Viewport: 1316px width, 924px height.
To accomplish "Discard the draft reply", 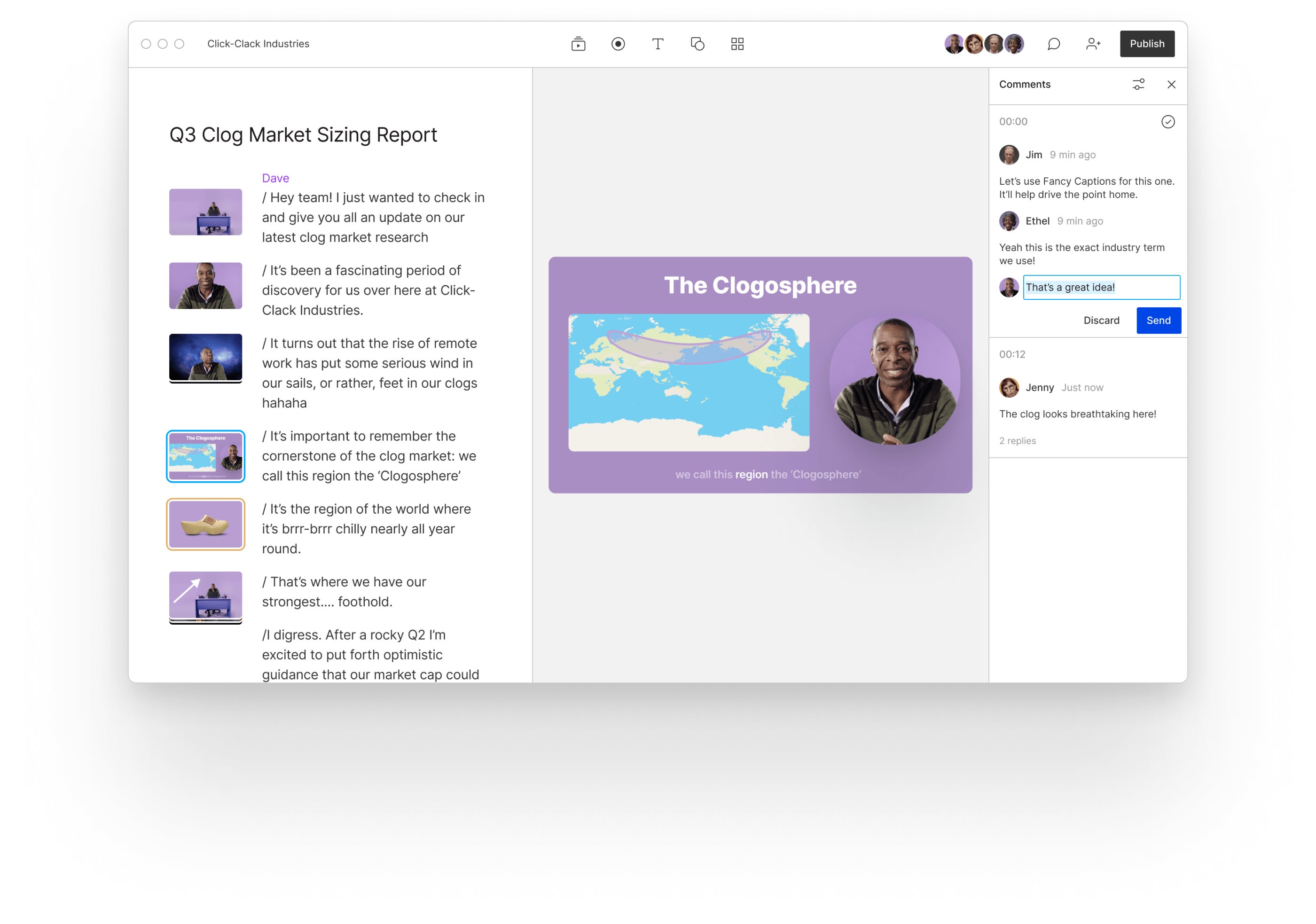I will pyautogui.click(x=1101, y=321).
